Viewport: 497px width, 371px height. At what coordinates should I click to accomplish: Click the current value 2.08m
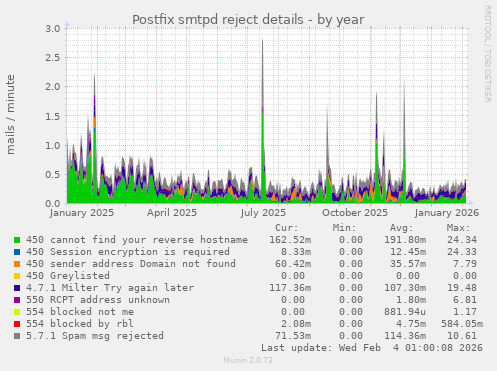[x=296, y=324]
